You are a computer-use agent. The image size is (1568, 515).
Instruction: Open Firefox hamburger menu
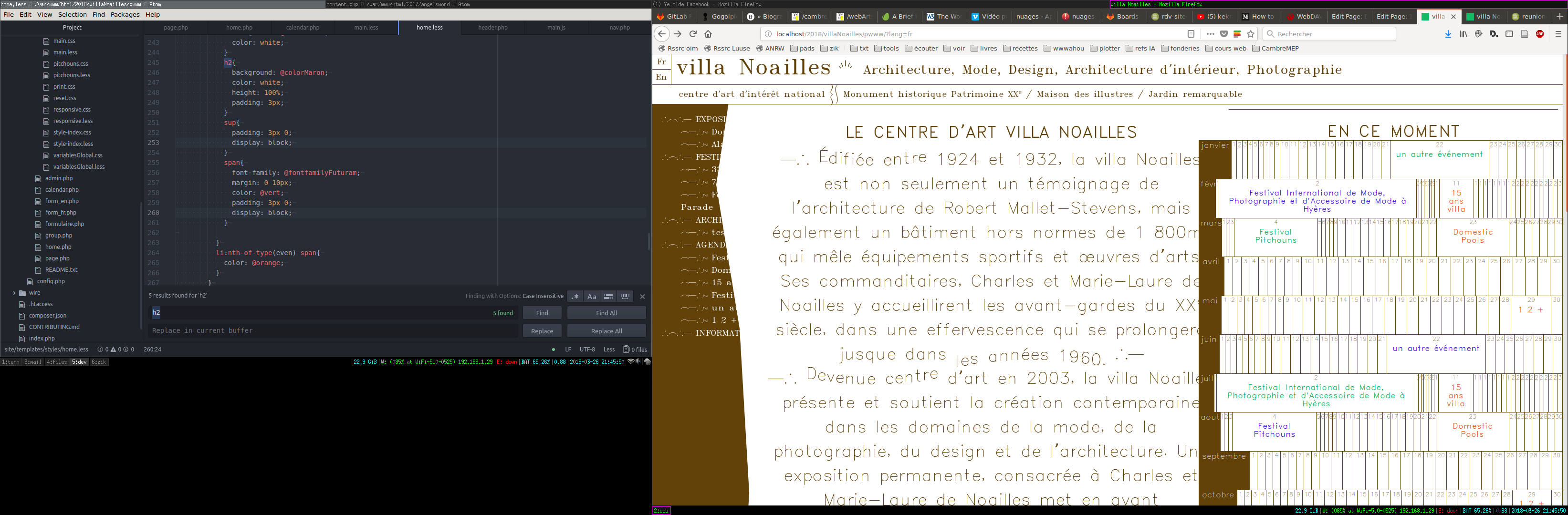pos(1558,34)
